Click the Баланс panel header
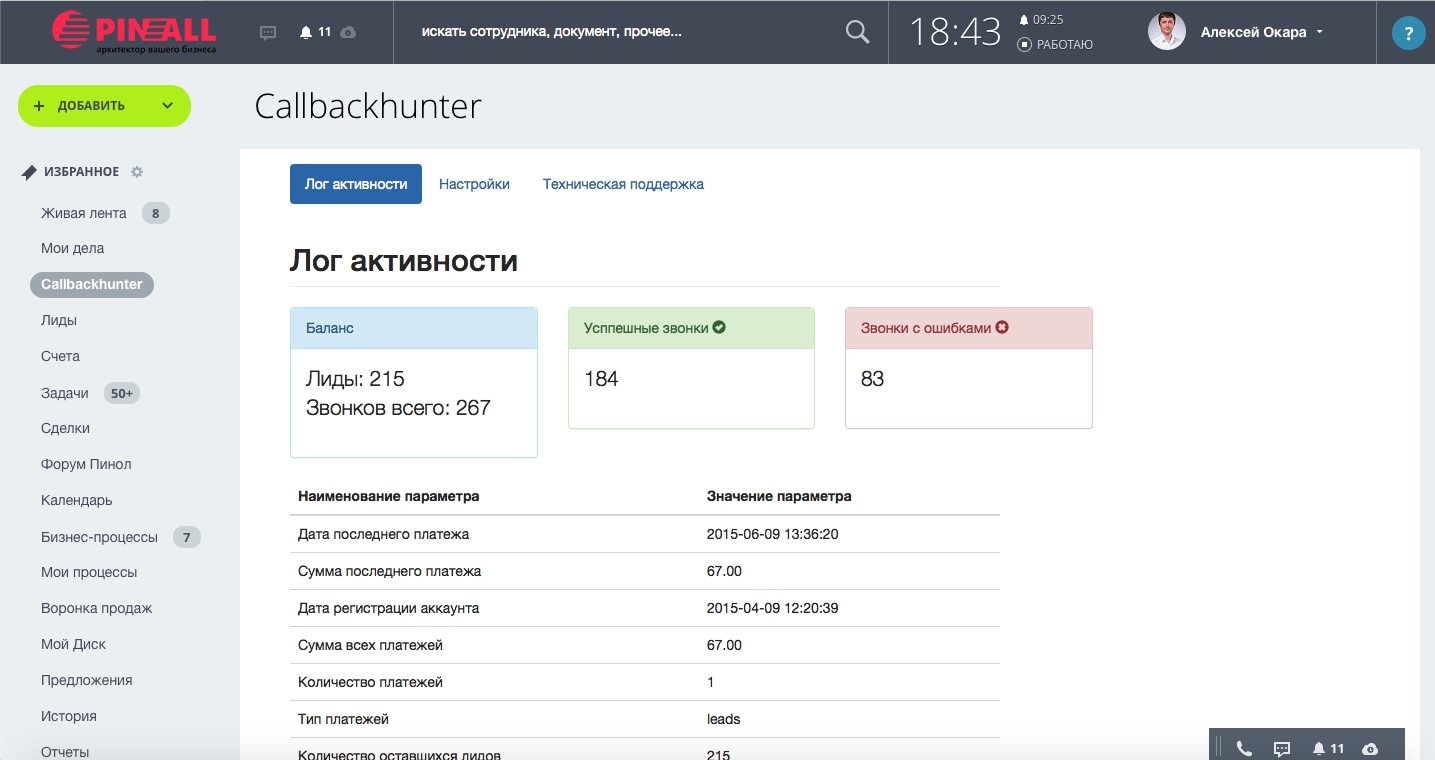 click(x=414, y=328)
